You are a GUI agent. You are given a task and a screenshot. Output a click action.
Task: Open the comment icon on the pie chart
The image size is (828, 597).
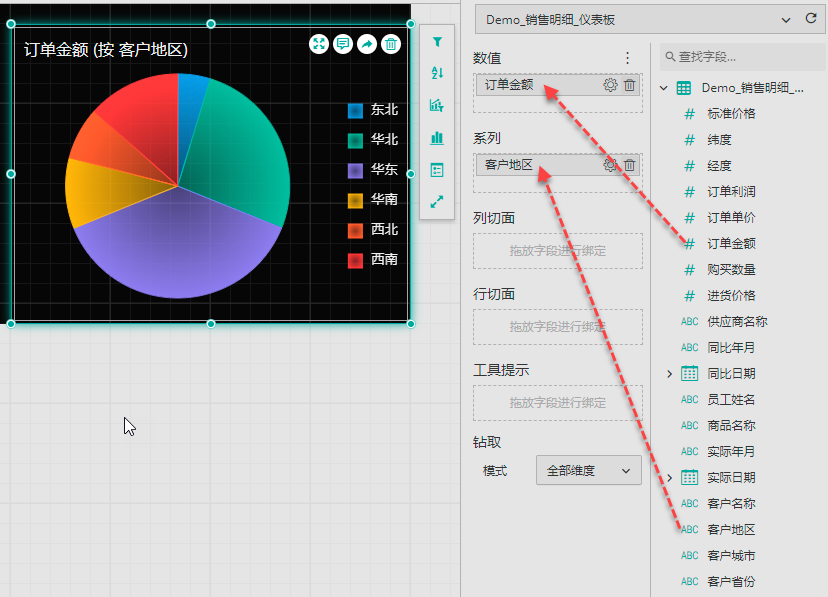[x=343, y=44]
